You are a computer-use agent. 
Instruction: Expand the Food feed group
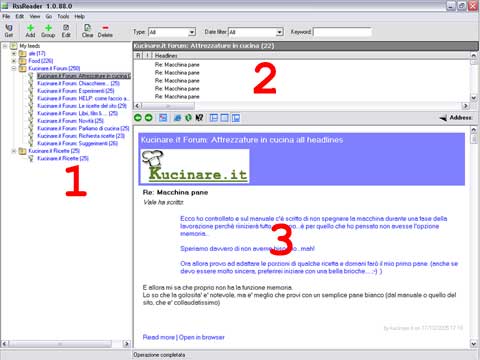coord(14,61)
